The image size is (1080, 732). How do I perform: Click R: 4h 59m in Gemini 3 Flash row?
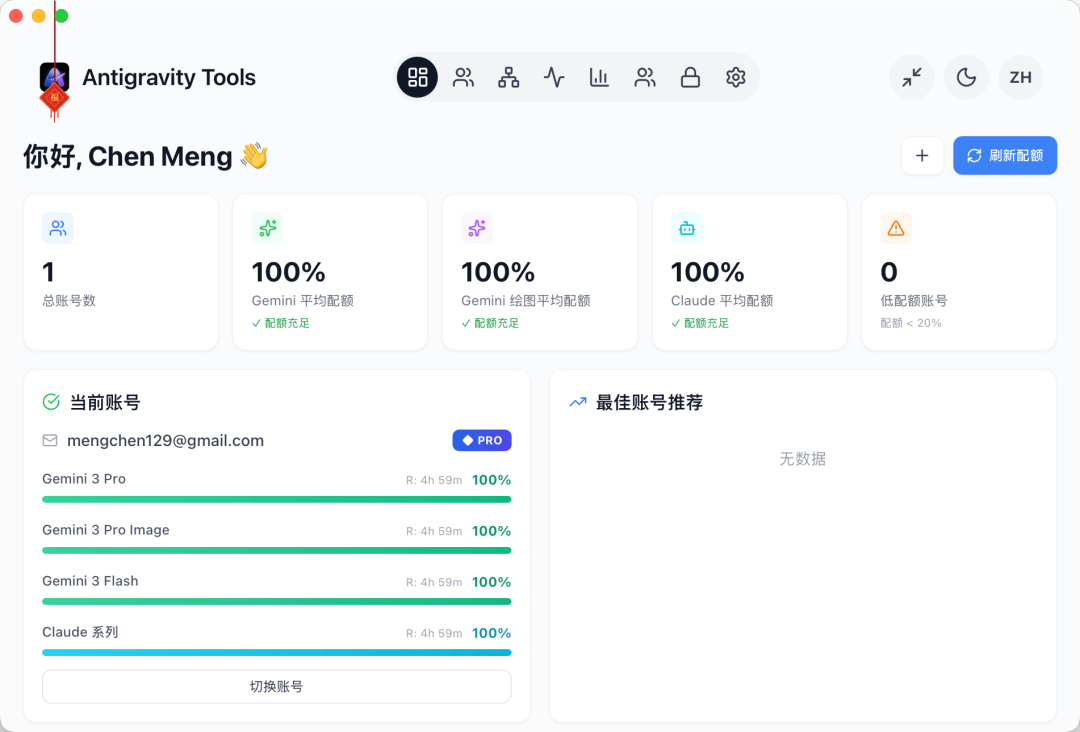click(x=434, y=582)
